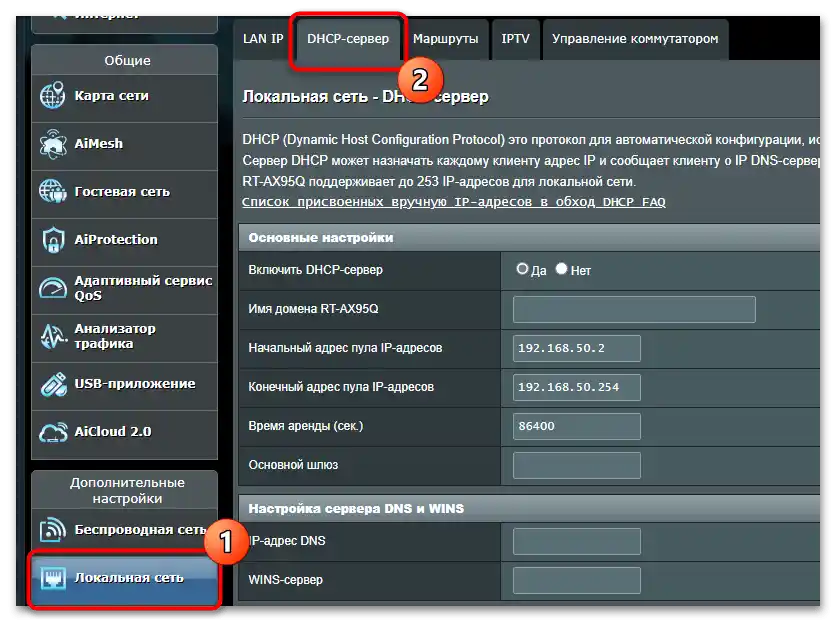Click the USB-приложение icon
836x622 pixels.
pyautogui.click(x=52, y=384)
